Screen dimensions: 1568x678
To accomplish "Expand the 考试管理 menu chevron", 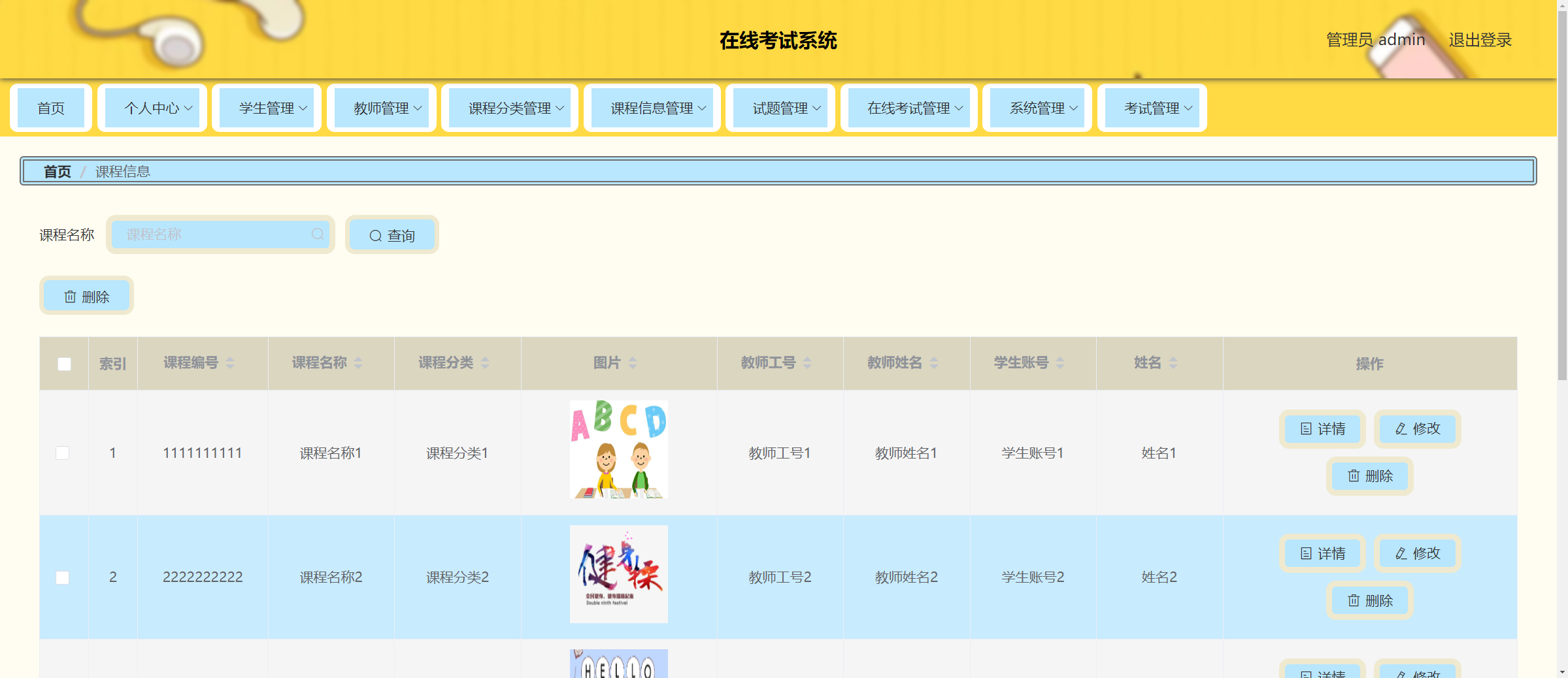I will 1188,108.
